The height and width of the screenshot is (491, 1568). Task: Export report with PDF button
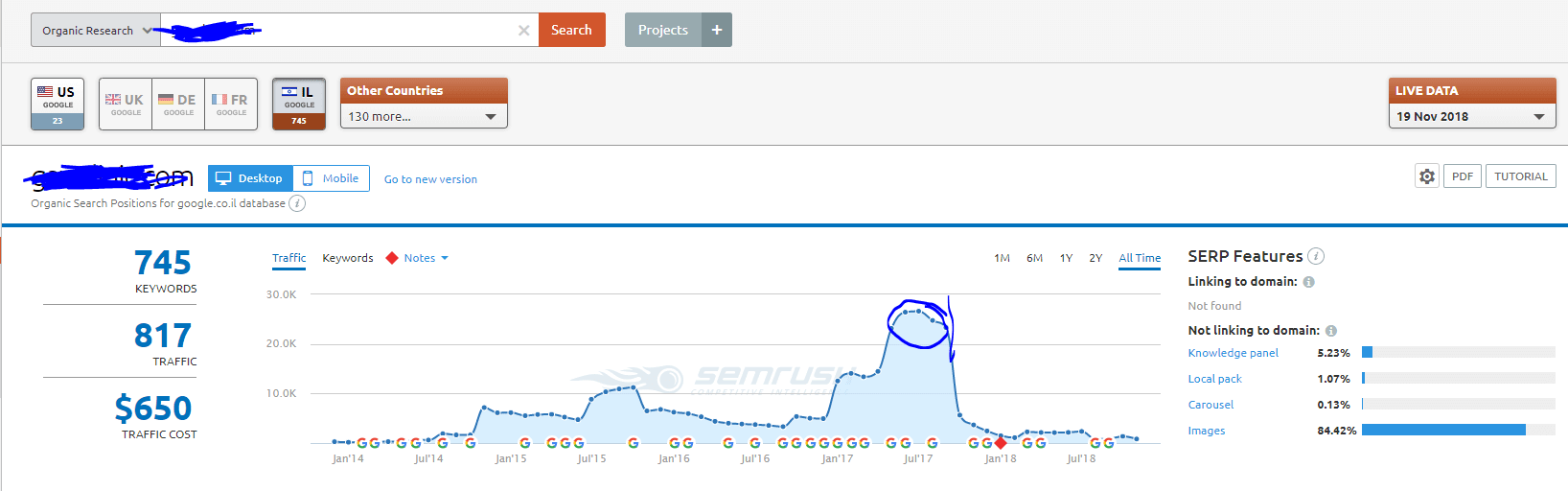pyautogui.click(x=1463, y=176)
